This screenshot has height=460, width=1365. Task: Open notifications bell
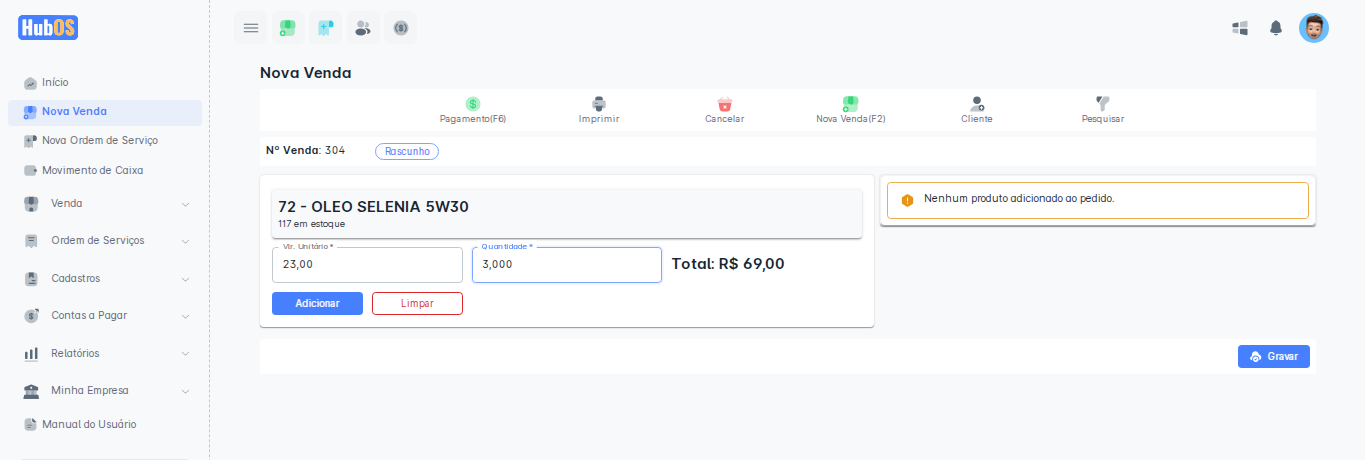coord(1276,28)
